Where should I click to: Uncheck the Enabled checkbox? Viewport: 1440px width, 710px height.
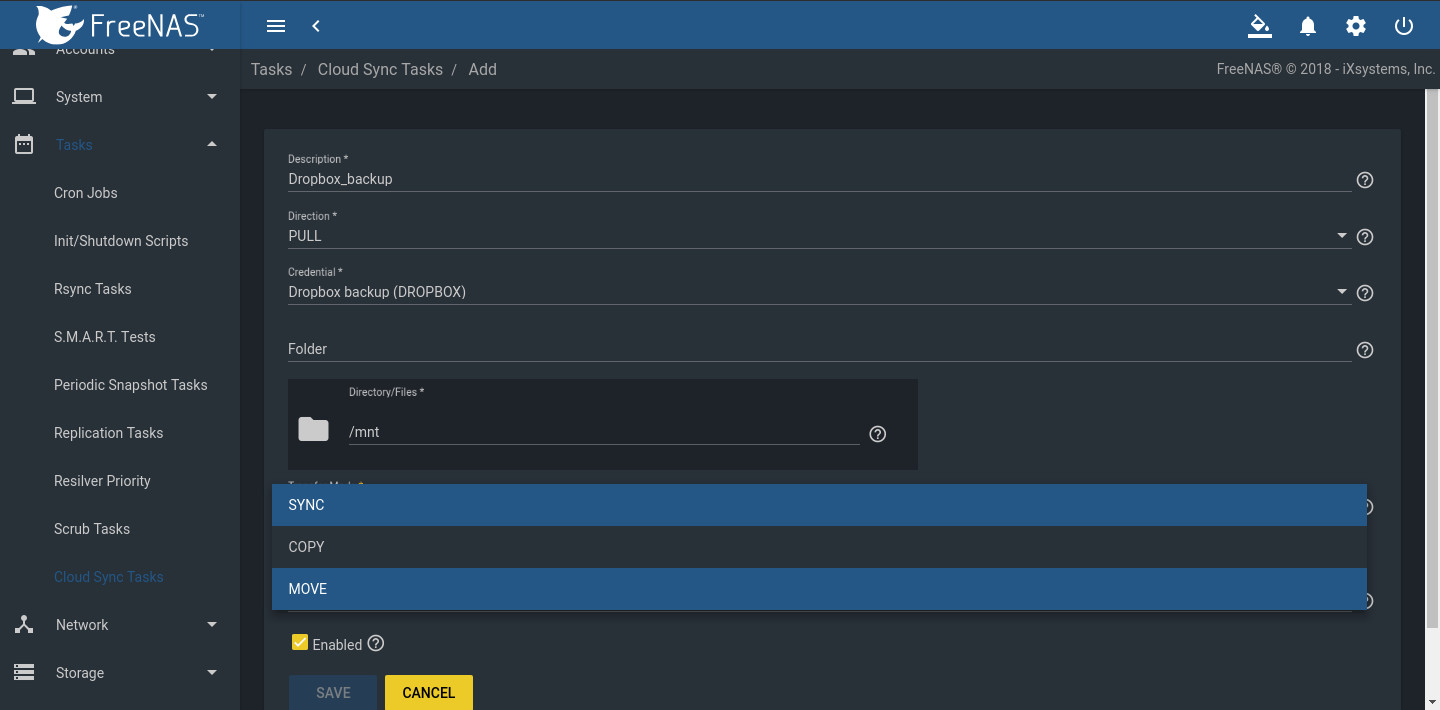(x=299, y=642)
